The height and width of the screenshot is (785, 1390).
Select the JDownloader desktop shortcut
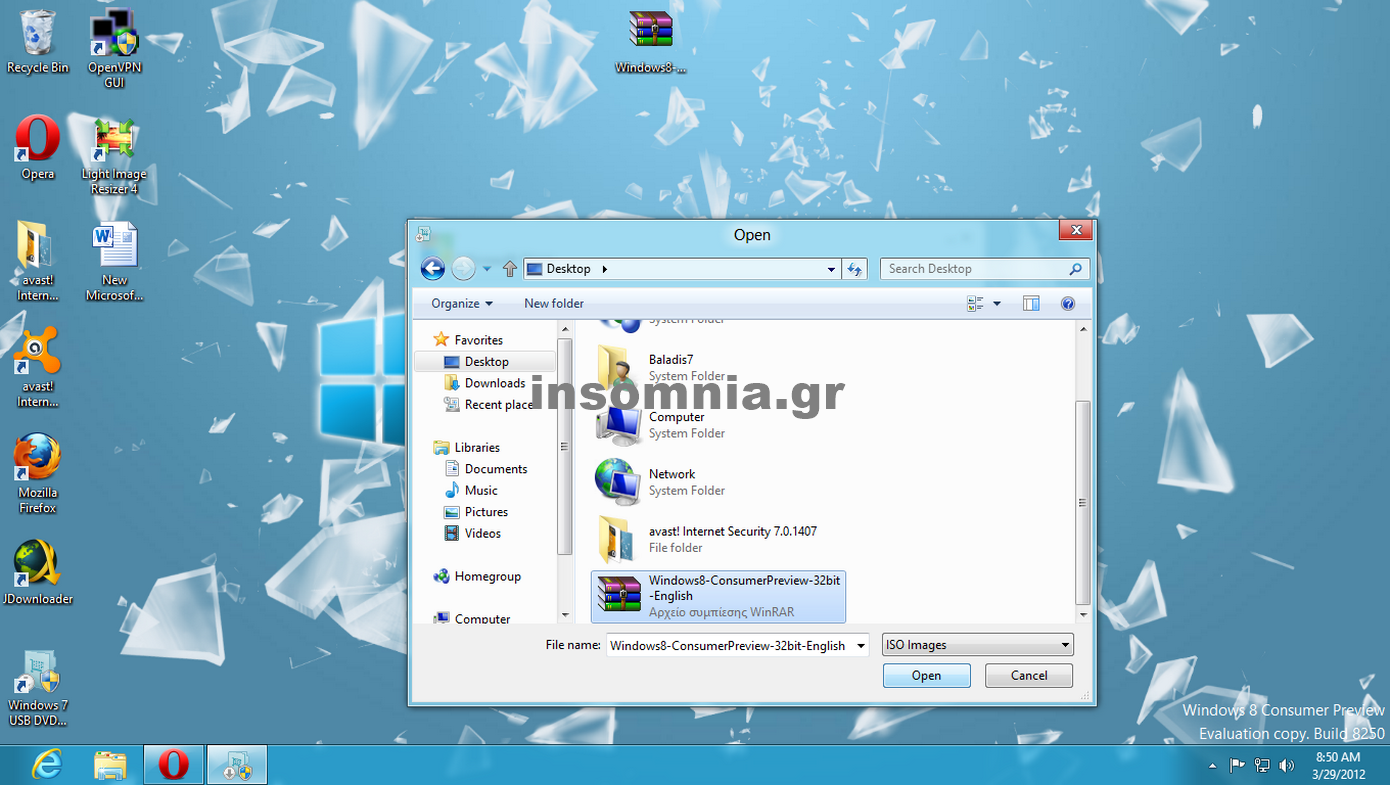38,572
